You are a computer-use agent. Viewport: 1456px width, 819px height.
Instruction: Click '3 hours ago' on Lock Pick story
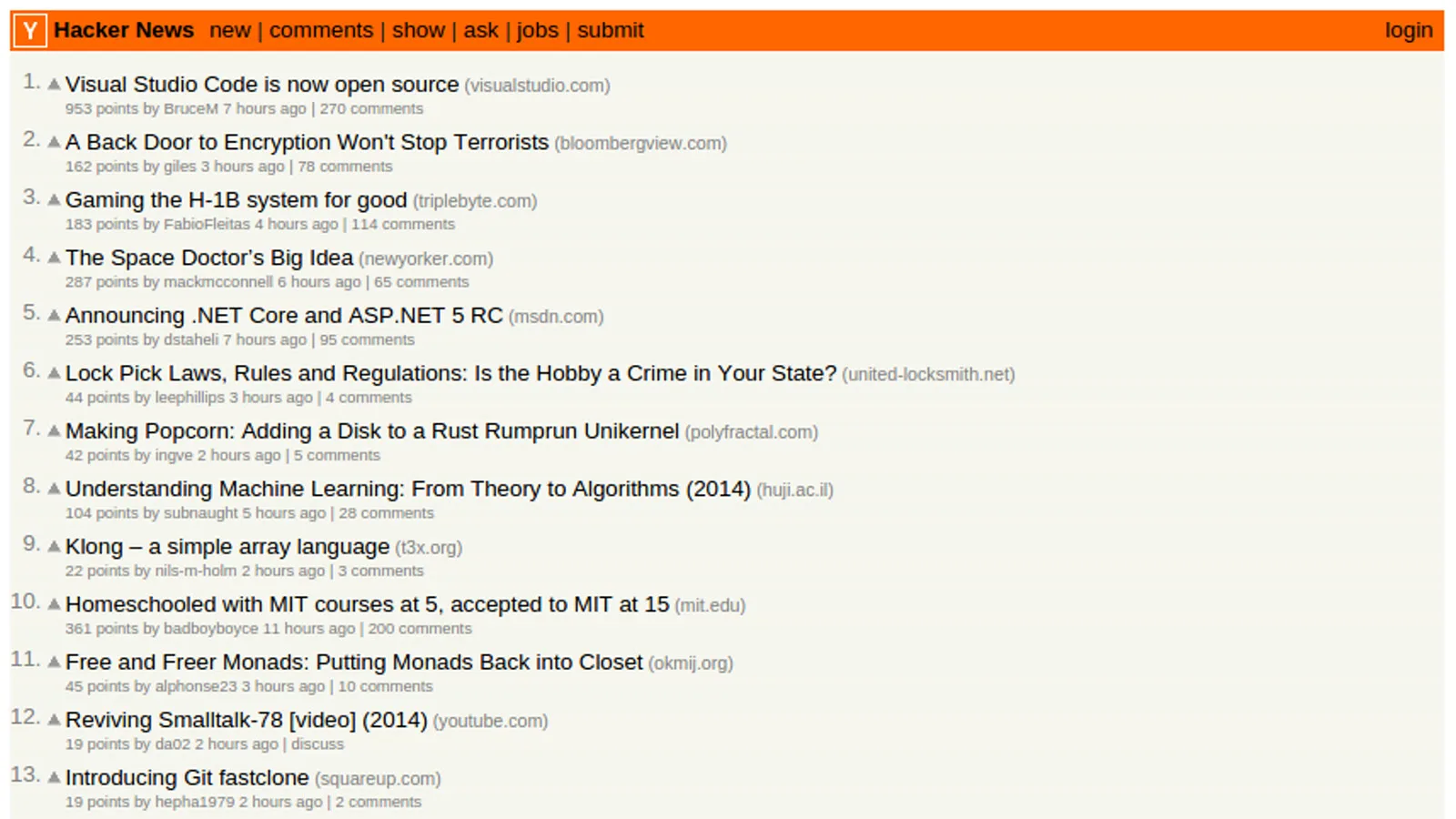(271, 398)
